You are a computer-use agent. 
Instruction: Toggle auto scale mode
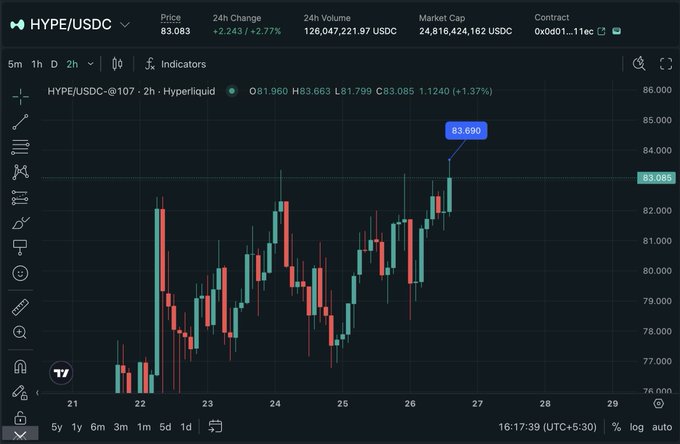[662, 427]
